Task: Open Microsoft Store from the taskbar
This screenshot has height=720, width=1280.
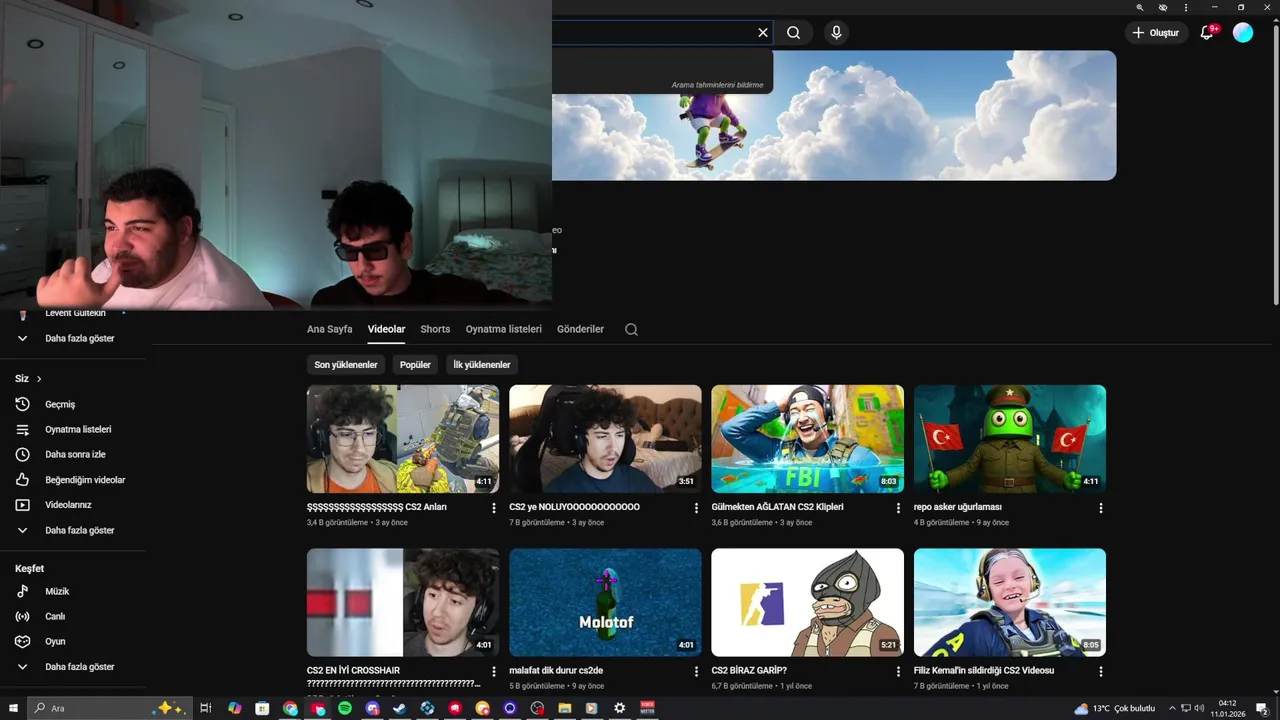Action: point(262,708)
